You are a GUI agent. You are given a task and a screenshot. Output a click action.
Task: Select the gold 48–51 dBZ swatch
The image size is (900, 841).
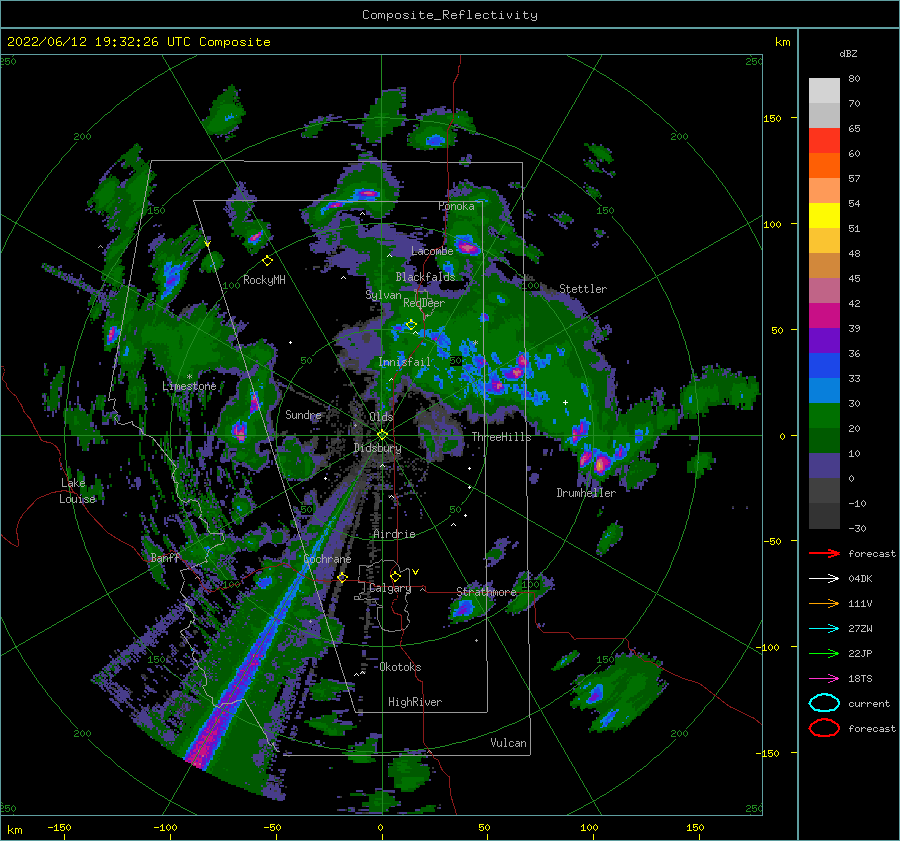click(824, 241)
